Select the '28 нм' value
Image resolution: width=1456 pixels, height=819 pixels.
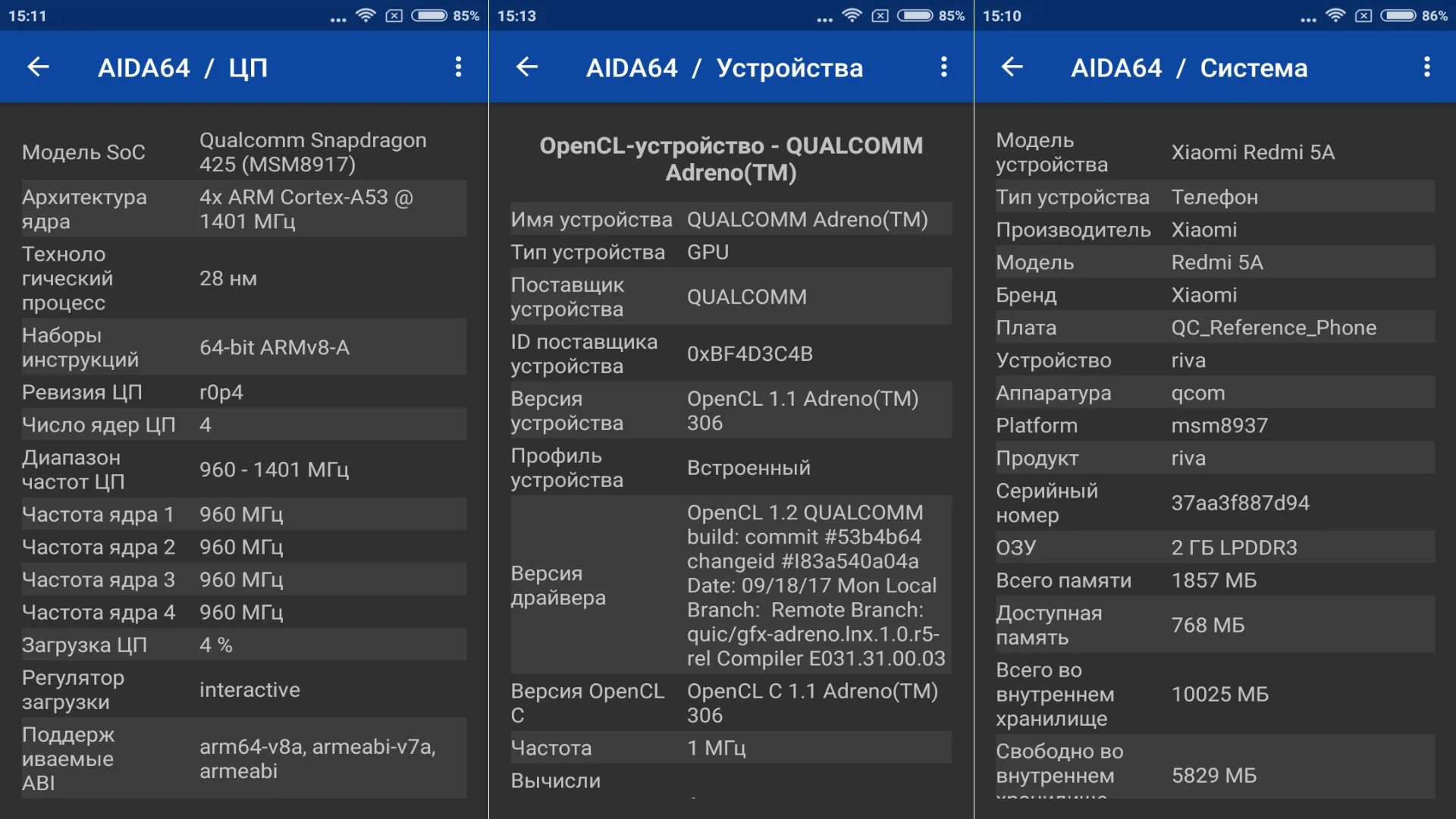tap(228, 278)
